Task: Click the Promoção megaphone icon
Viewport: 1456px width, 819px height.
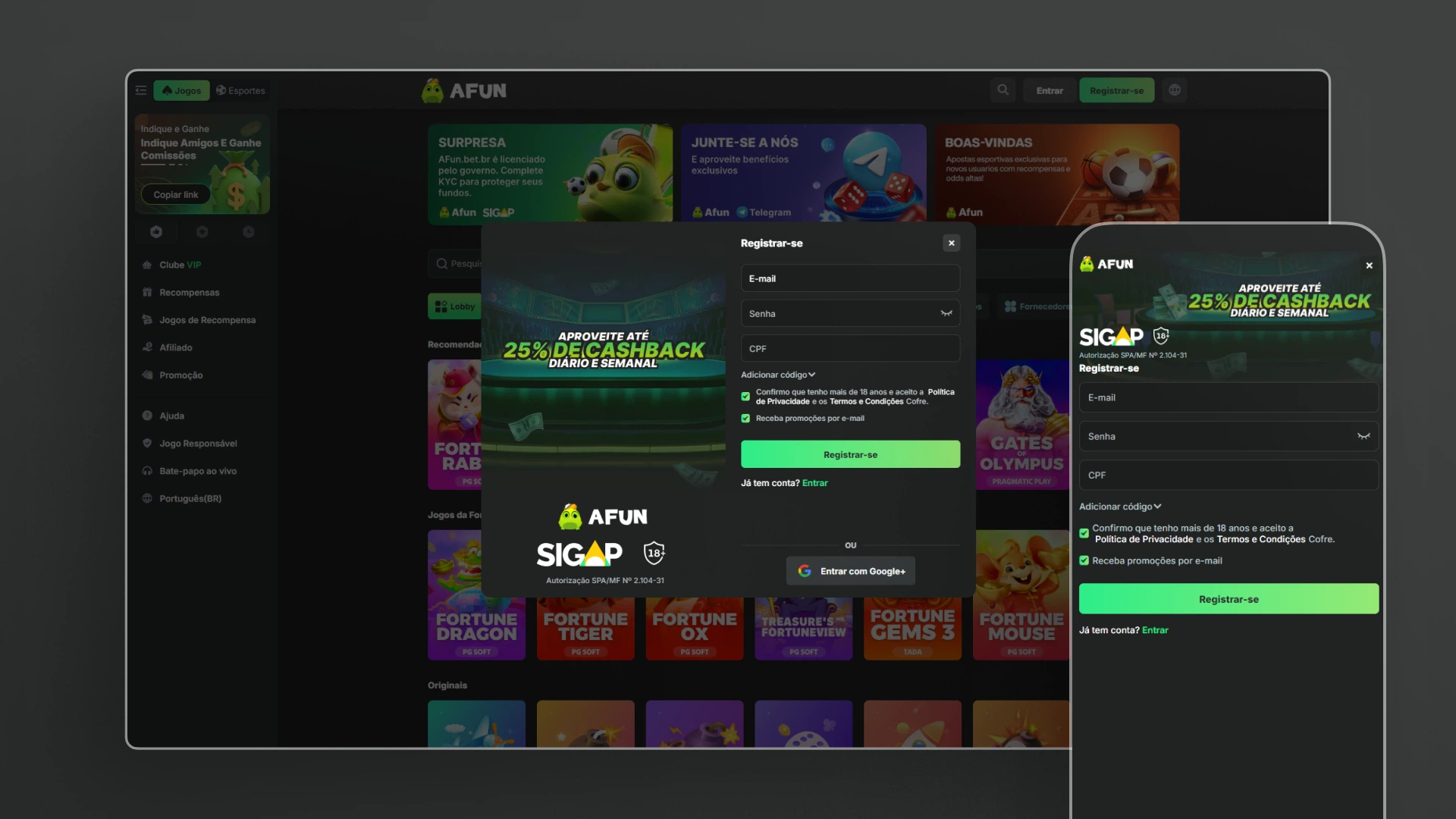Action: [x=147, y=375]
